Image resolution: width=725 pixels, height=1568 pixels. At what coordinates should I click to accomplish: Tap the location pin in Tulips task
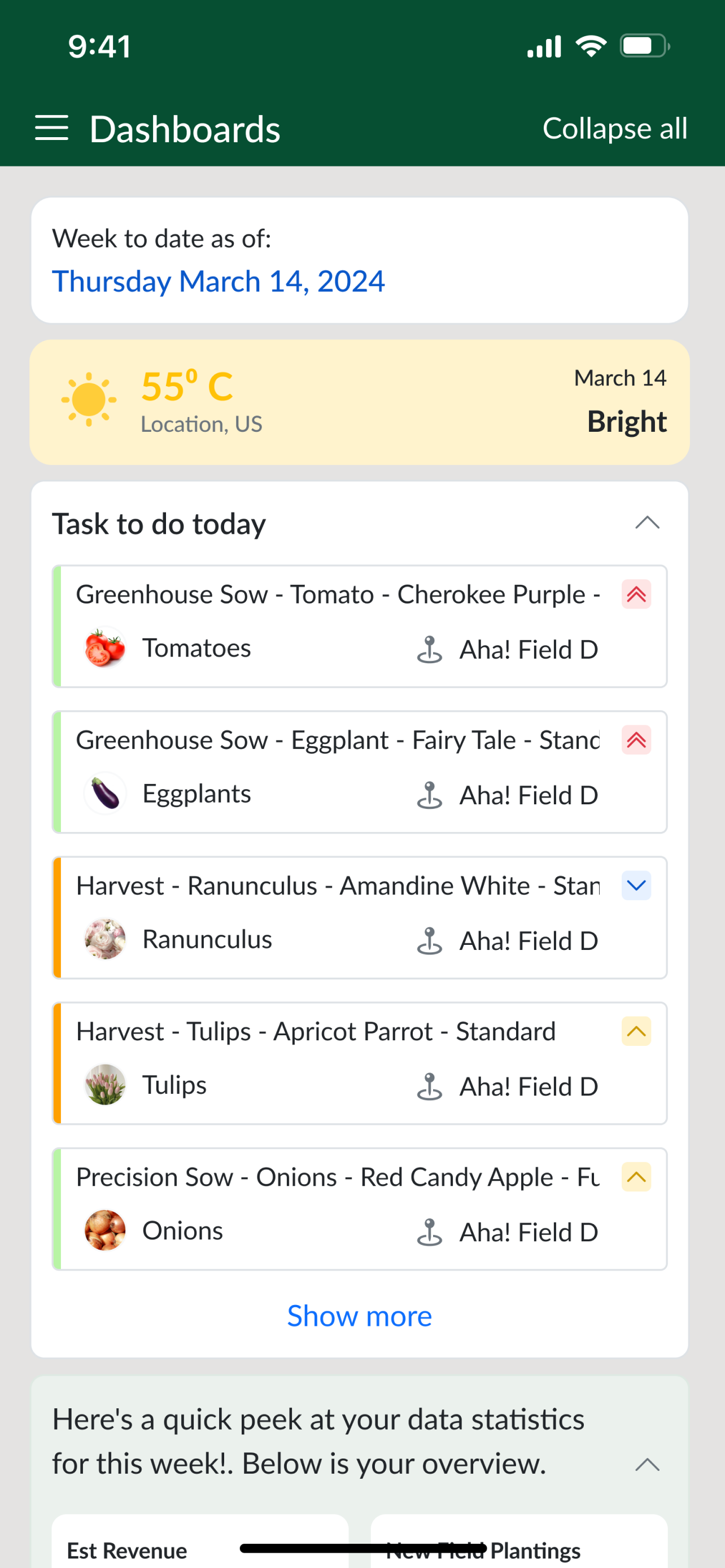429,1087
